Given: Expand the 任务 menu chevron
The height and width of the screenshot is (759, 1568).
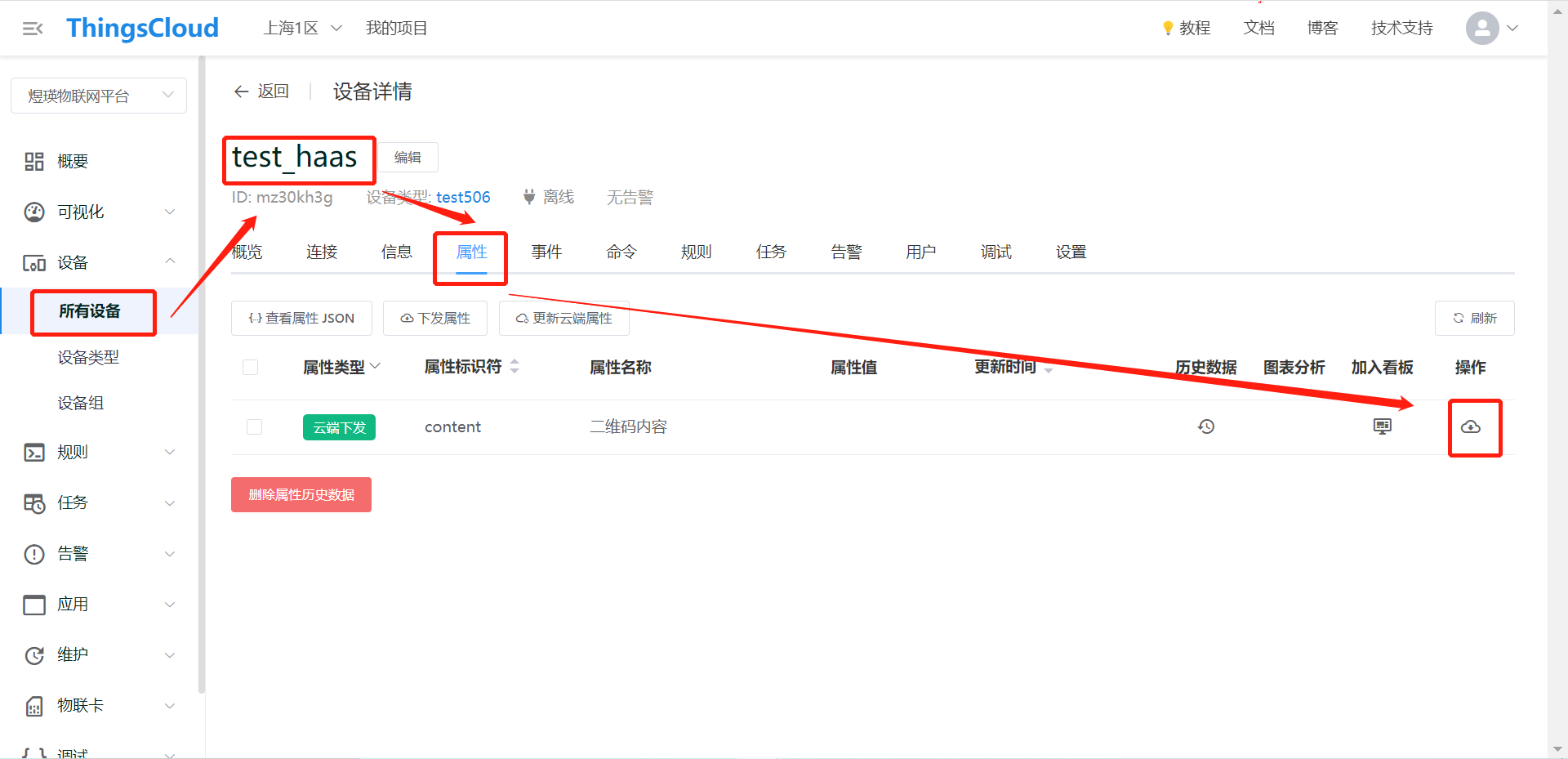Looking at the screenshot, I should pyautogui.click(x=170, y=503).
